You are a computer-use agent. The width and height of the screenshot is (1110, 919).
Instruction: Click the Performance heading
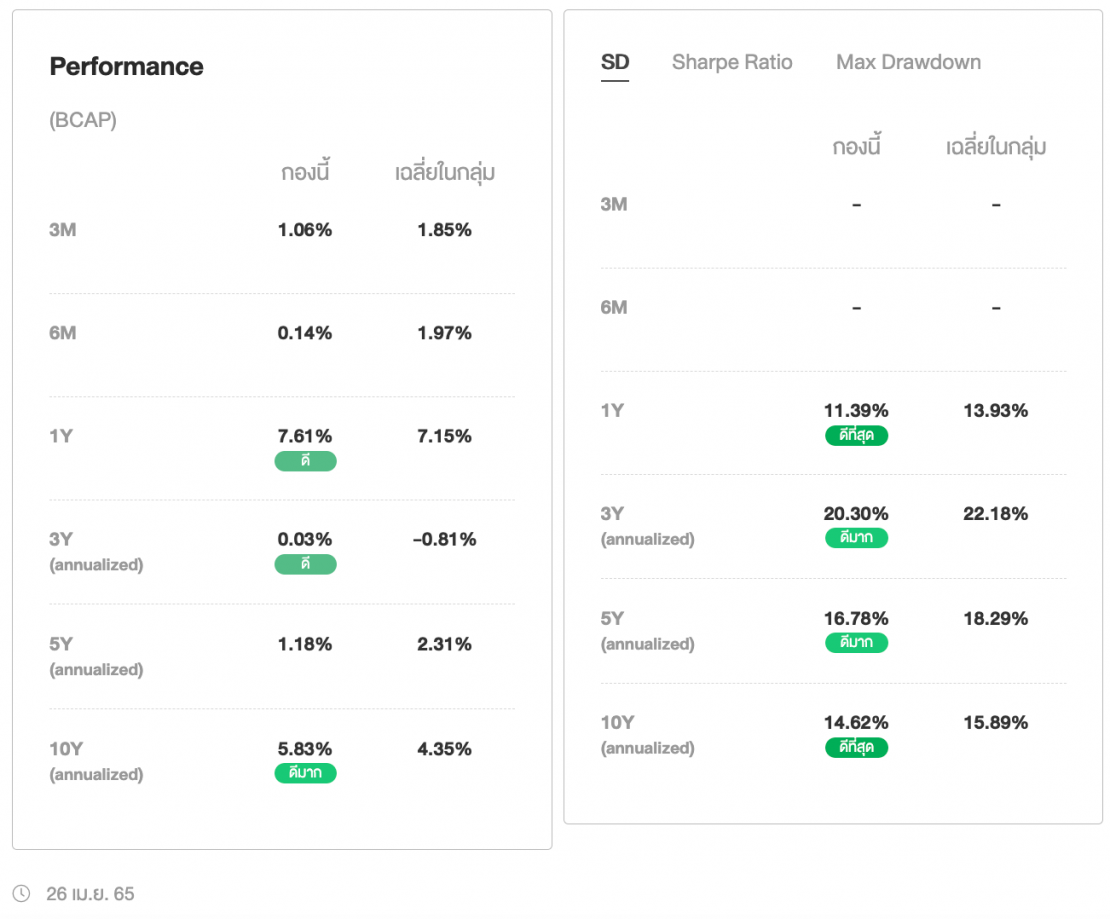126,67
